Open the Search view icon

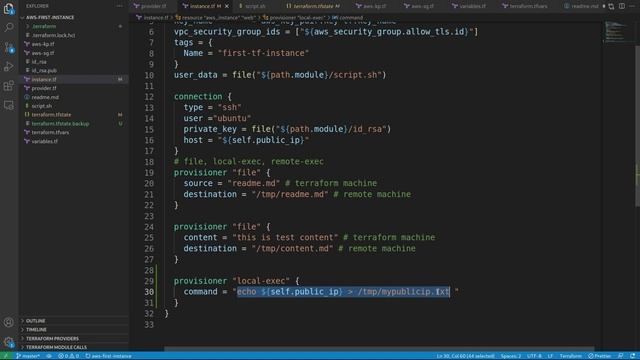[x=9, y=27]
